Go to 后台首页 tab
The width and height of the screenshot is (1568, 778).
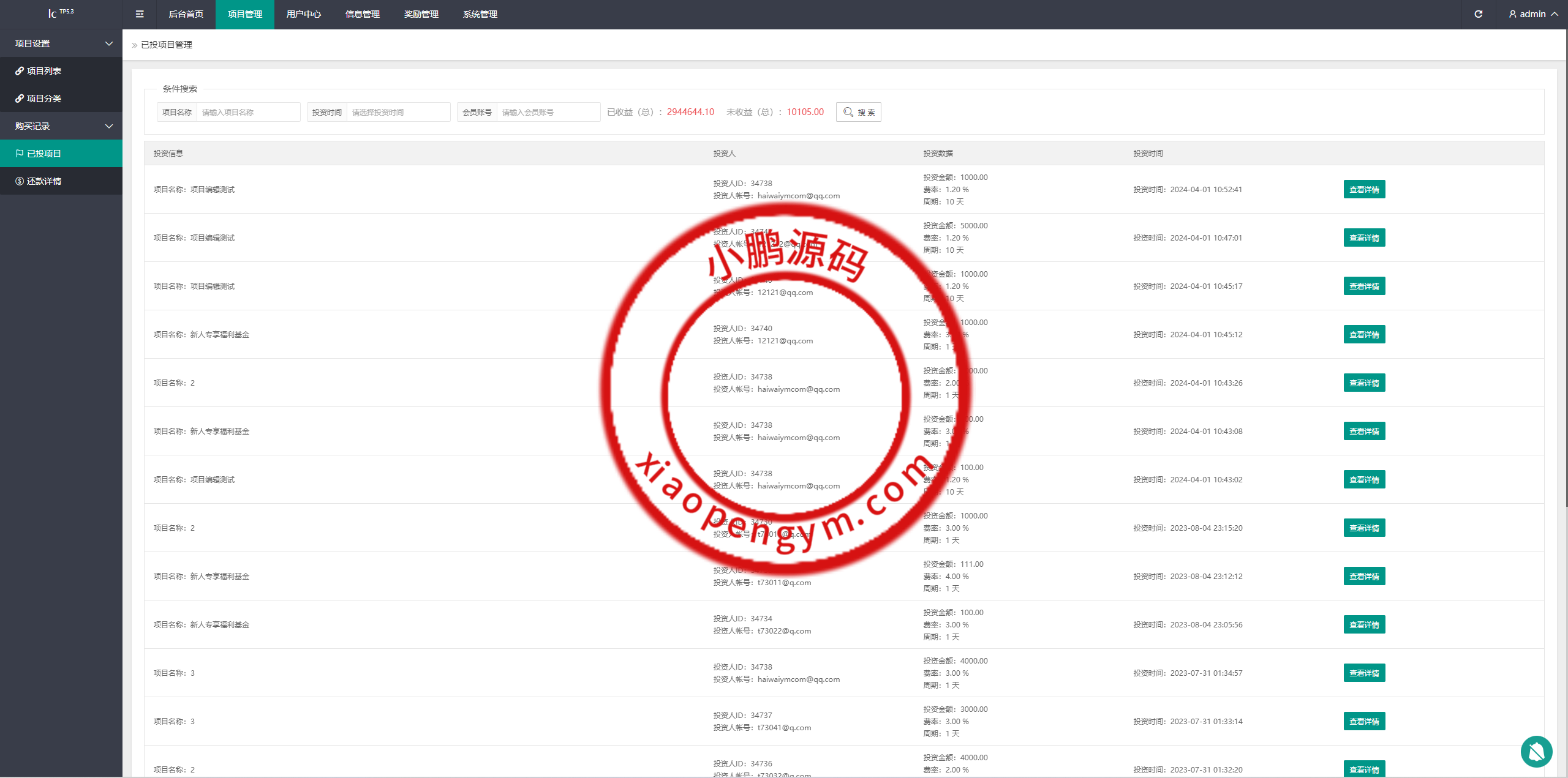[186, 14]
